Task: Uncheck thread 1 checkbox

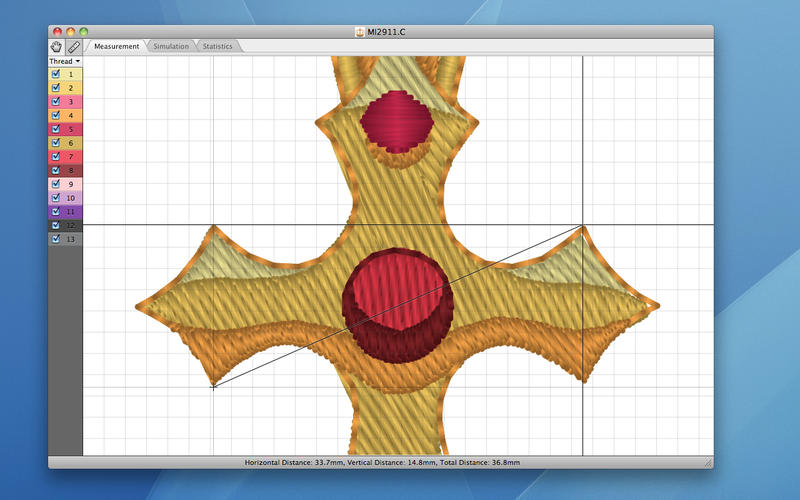Action: 56,74
